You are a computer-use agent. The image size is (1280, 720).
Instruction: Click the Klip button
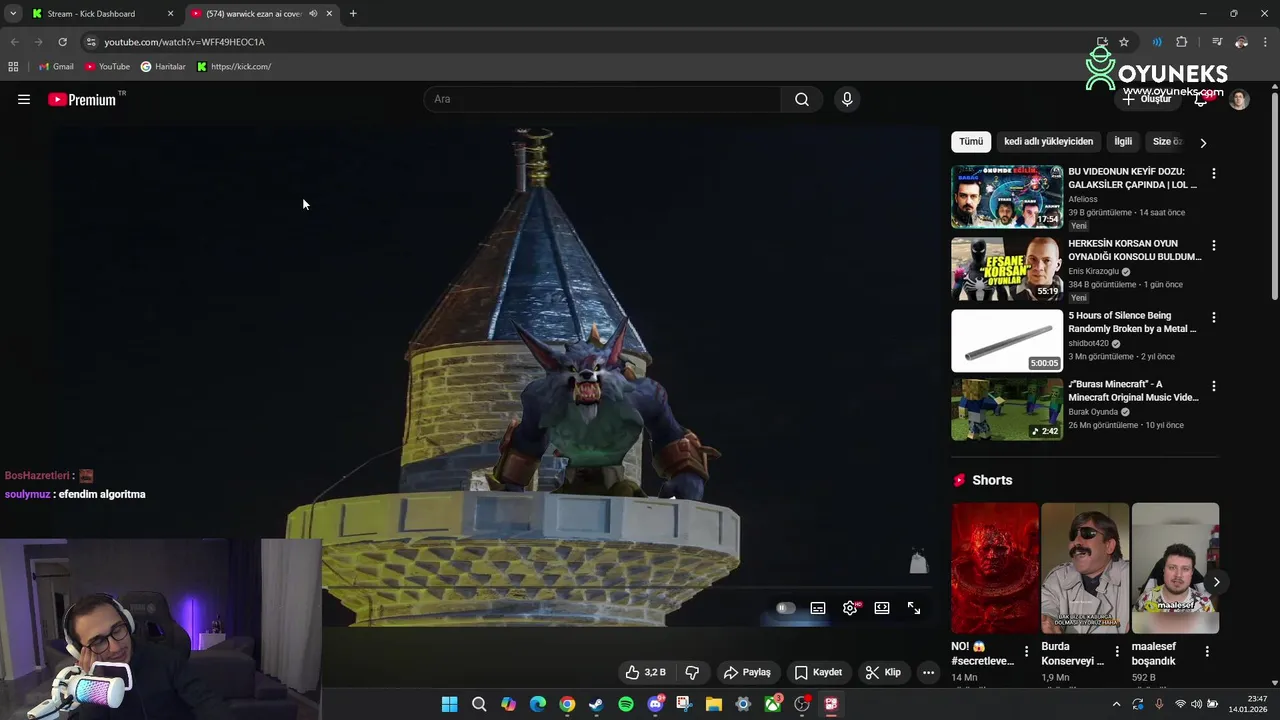(883, 672)
